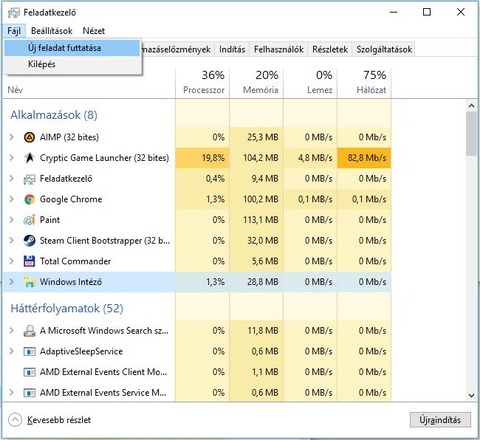
Task: Click the Újraindítás button
Action: [440, 420]
